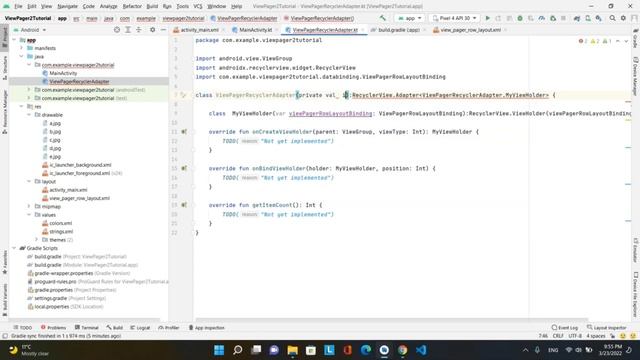The width and height of the screenshot is (640, 360).
Task: Open IDE settings gear in main toolbar
Action: [x=623, y=18]
